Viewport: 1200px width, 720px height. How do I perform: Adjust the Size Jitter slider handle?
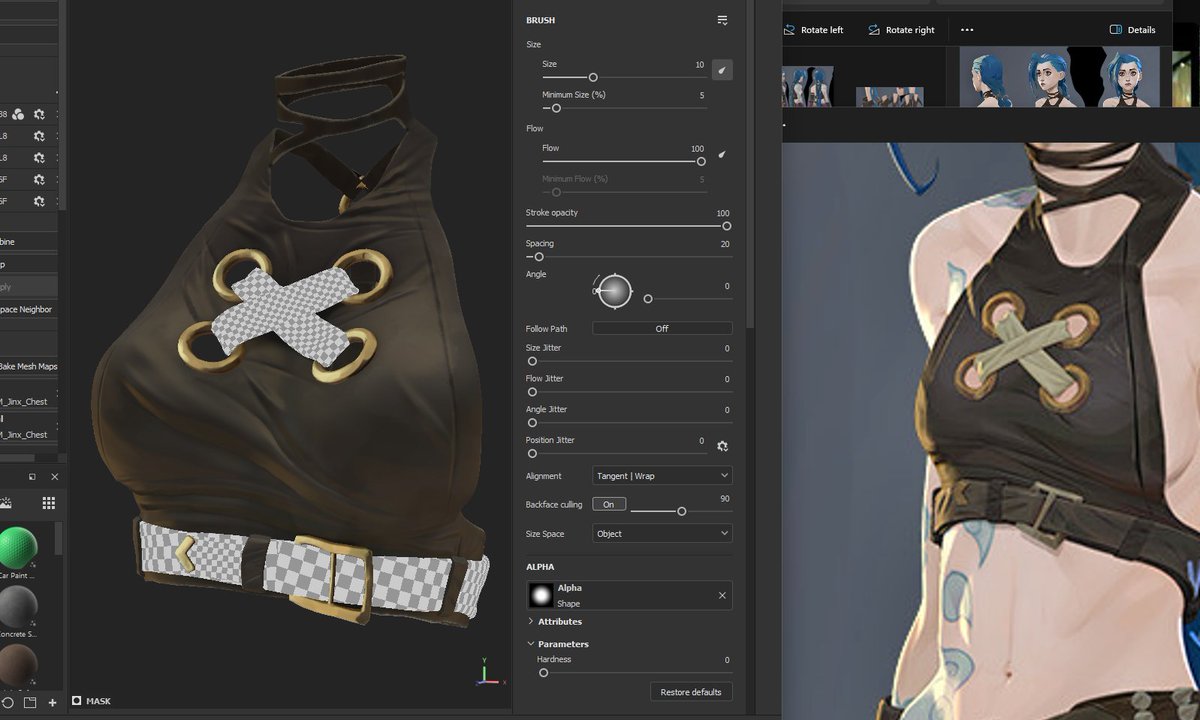coord(532,361)
